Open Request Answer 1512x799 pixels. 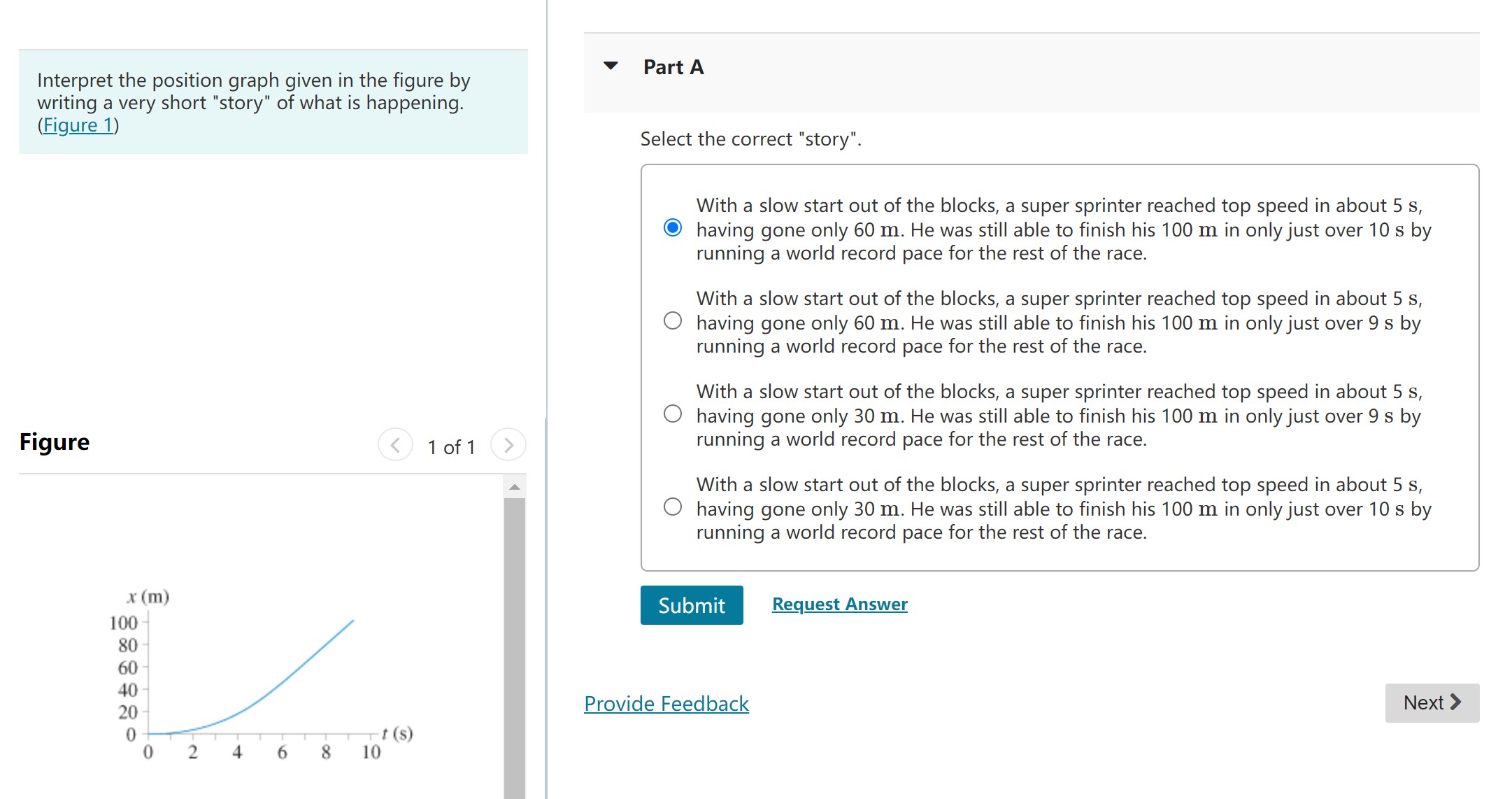click(x=839, y=603)
